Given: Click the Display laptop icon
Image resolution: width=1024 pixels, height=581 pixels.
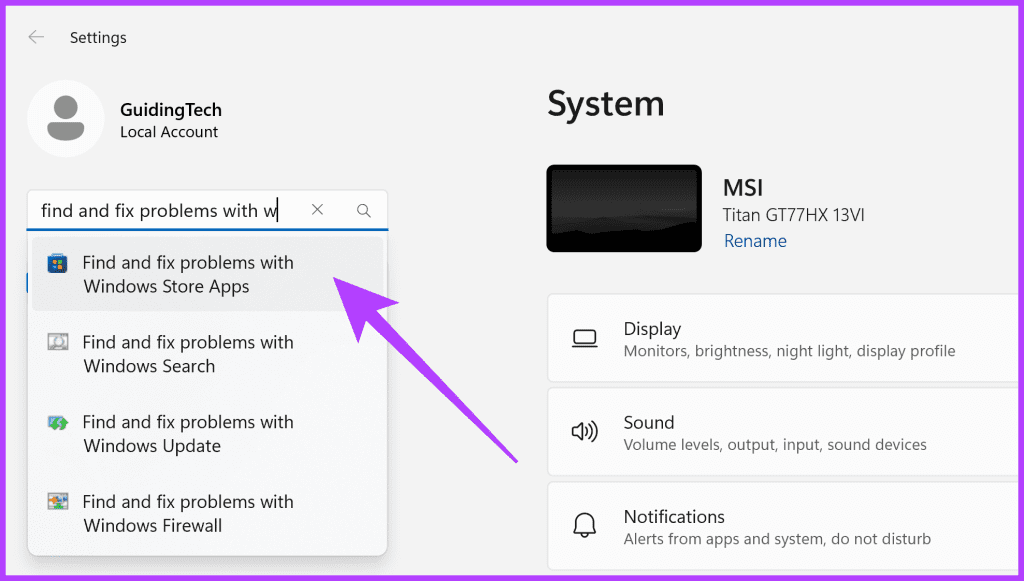Looking at the screenshot, I should click(584, 339).
